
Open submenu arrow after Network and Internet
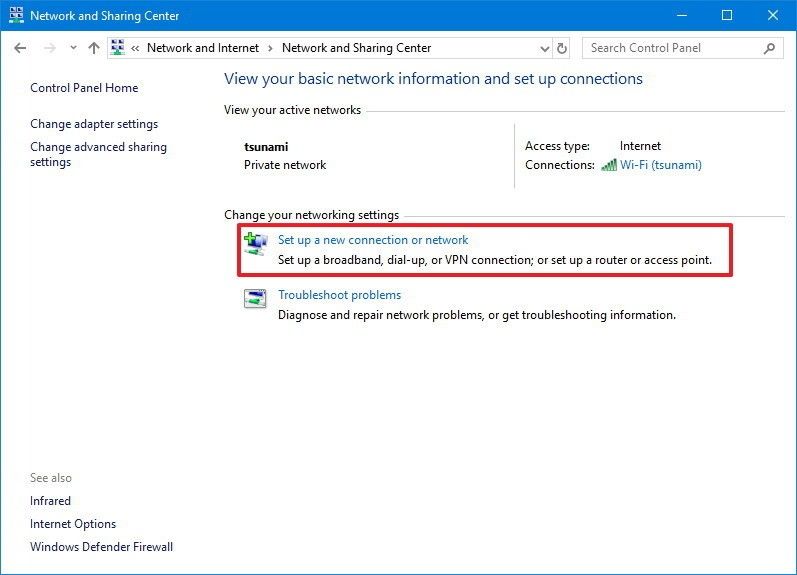pos(270,48)
